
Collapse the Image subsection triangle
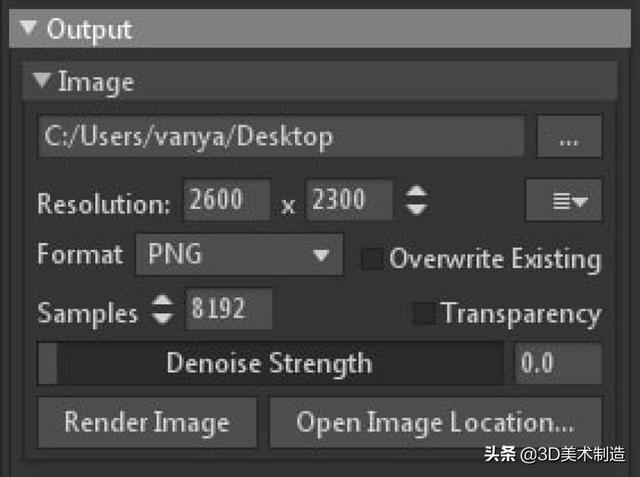[x=41, y=82]
